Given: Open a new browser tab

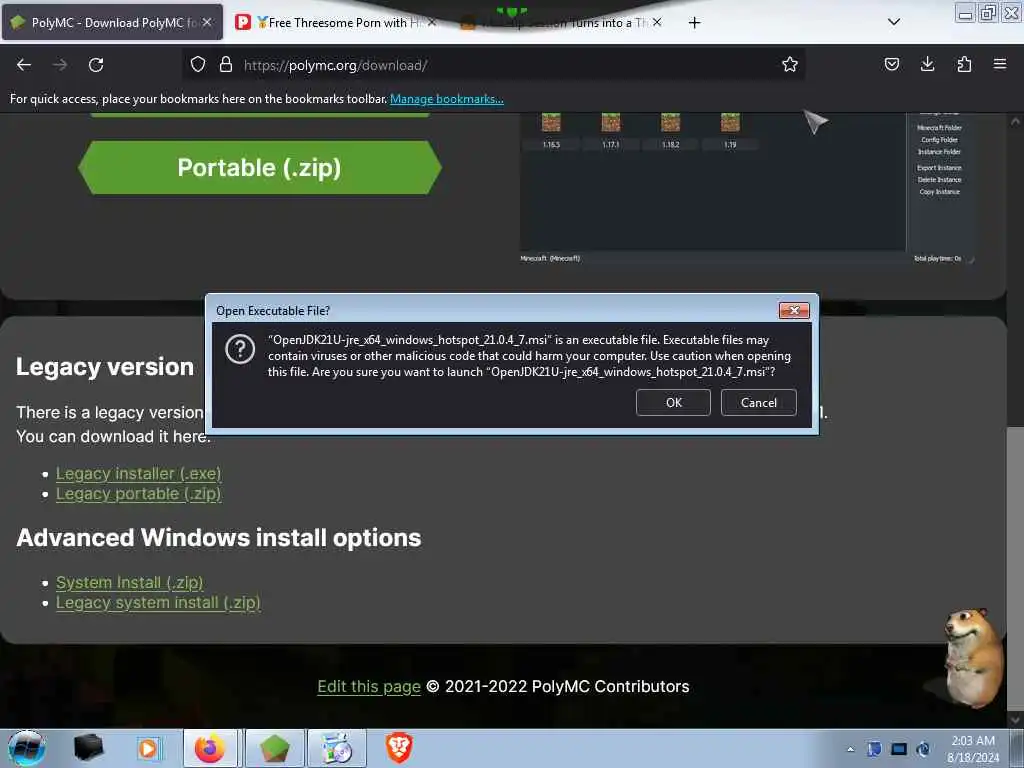Looking at the screenshot, I should [694, 23].
